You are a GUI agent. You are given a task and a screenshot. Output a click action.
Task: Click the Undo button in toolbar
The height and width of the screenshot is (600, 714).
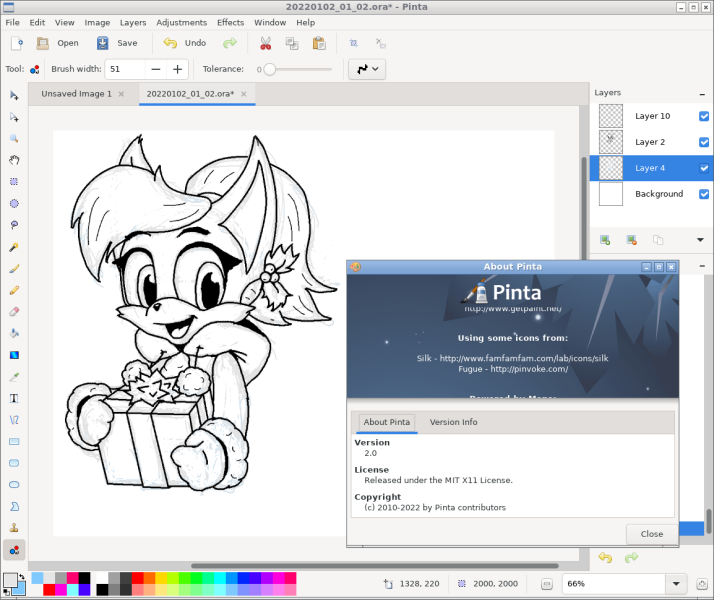tap(185, 43)
